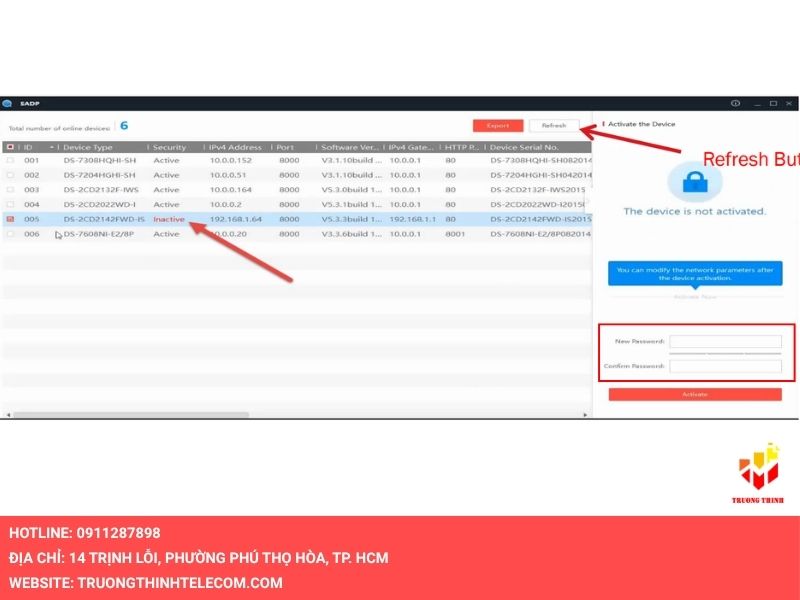Select the DS-2CD2022WD-I device type cell
Image resolution: width=800 pixels, height=600 pixels.
click(x=100, y=205)
